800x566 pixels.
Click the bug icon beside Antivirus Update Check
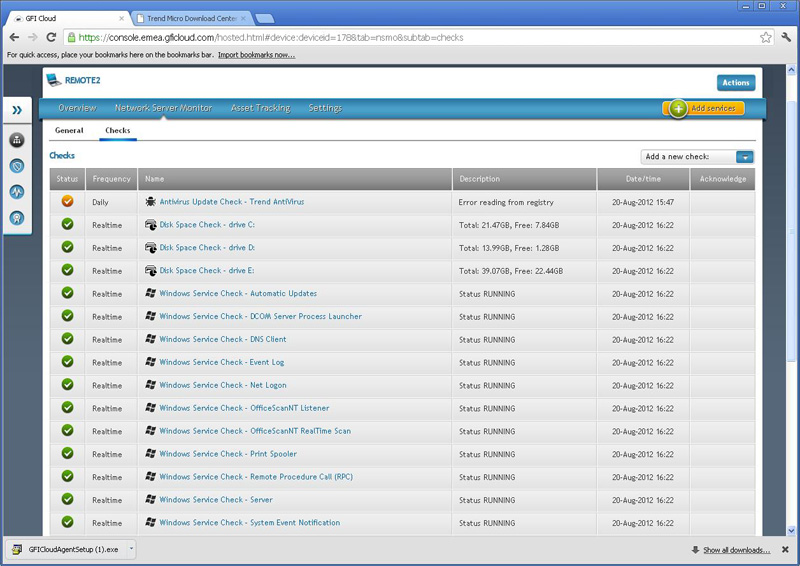pyautogui.click(x=151, y=202)
